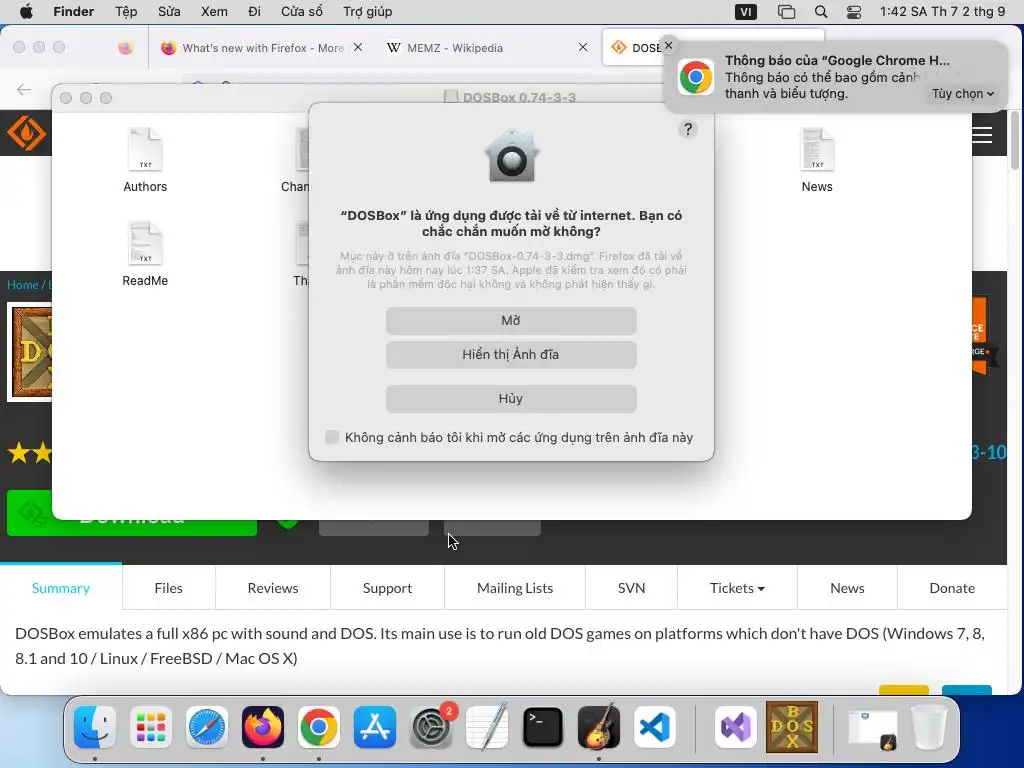Click the menu bar clock and date
Viewport: 1024px width, 768px height.
coord(942,12)
